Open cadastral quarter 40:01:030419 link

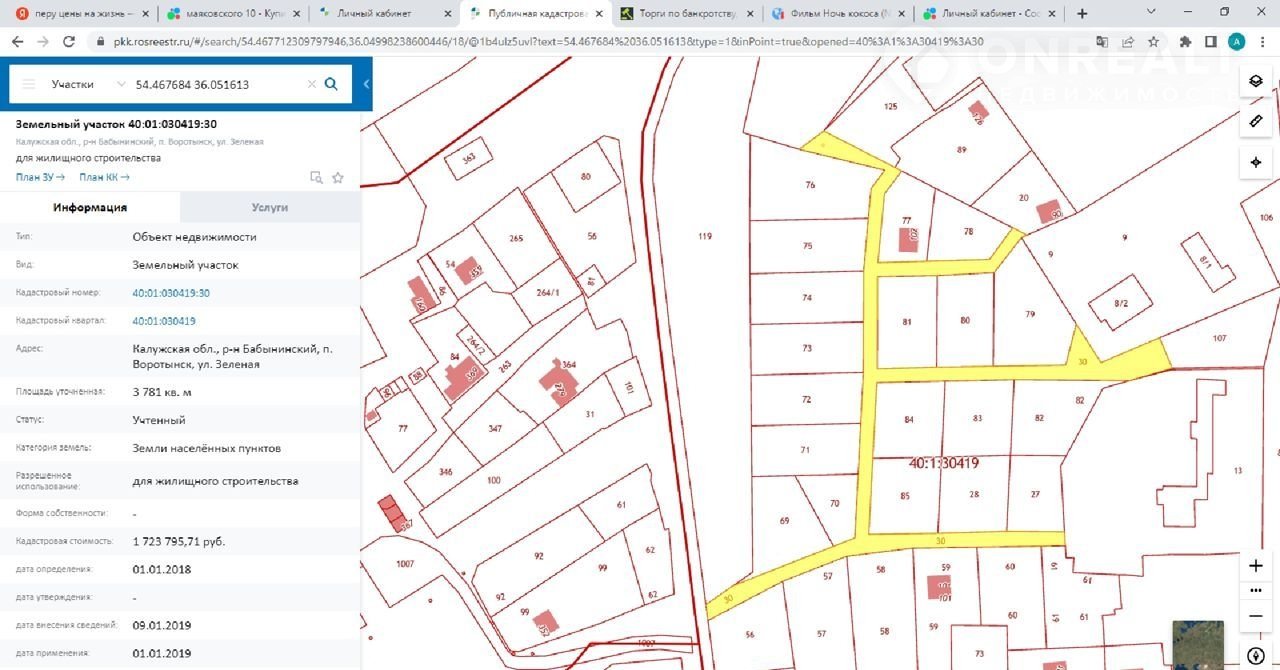click(164, 321)
